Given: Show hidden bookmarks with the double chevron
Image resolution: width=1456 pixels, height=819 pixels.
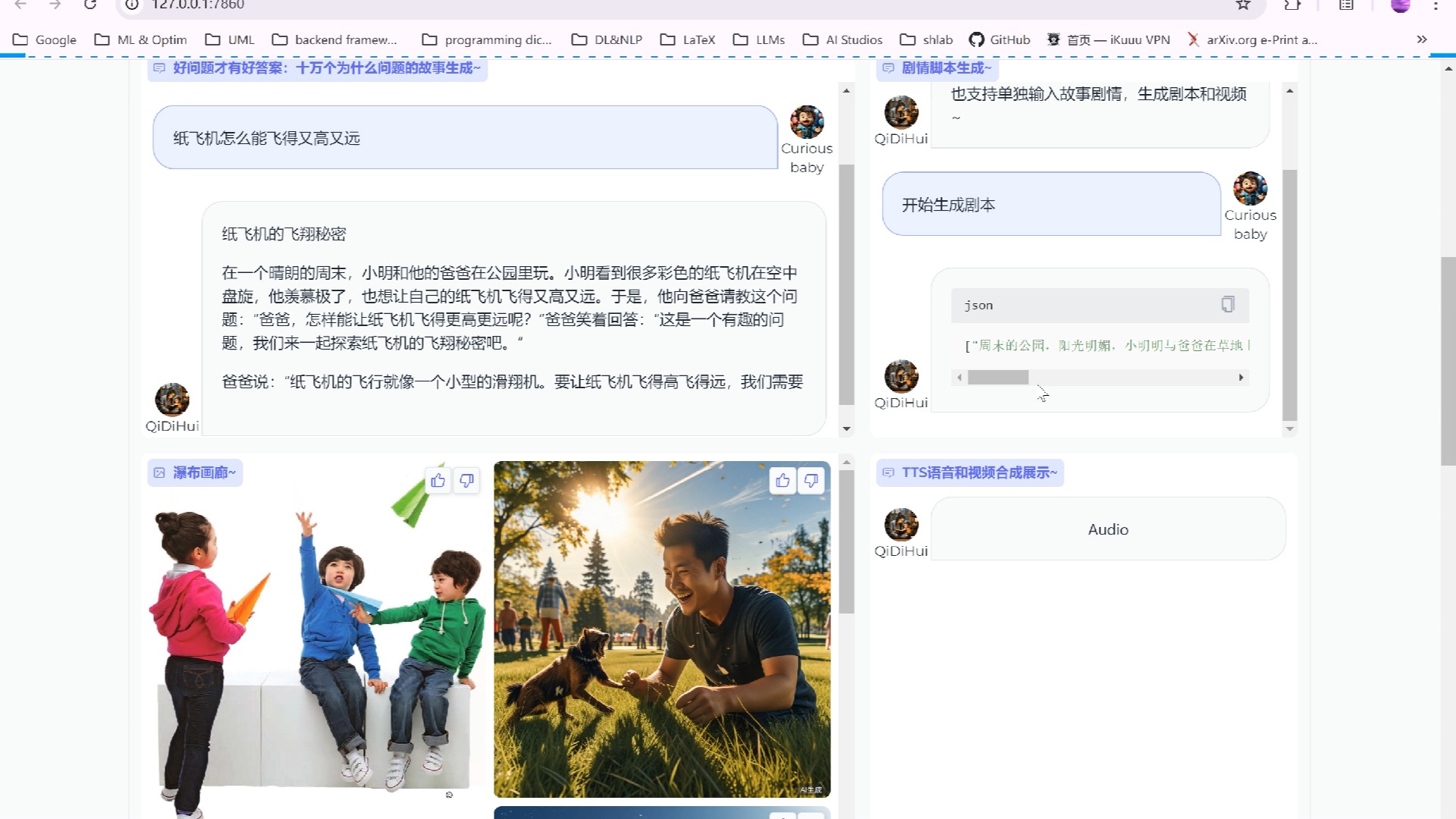Looking at the screenshot, I should [x=1422, y=39].
